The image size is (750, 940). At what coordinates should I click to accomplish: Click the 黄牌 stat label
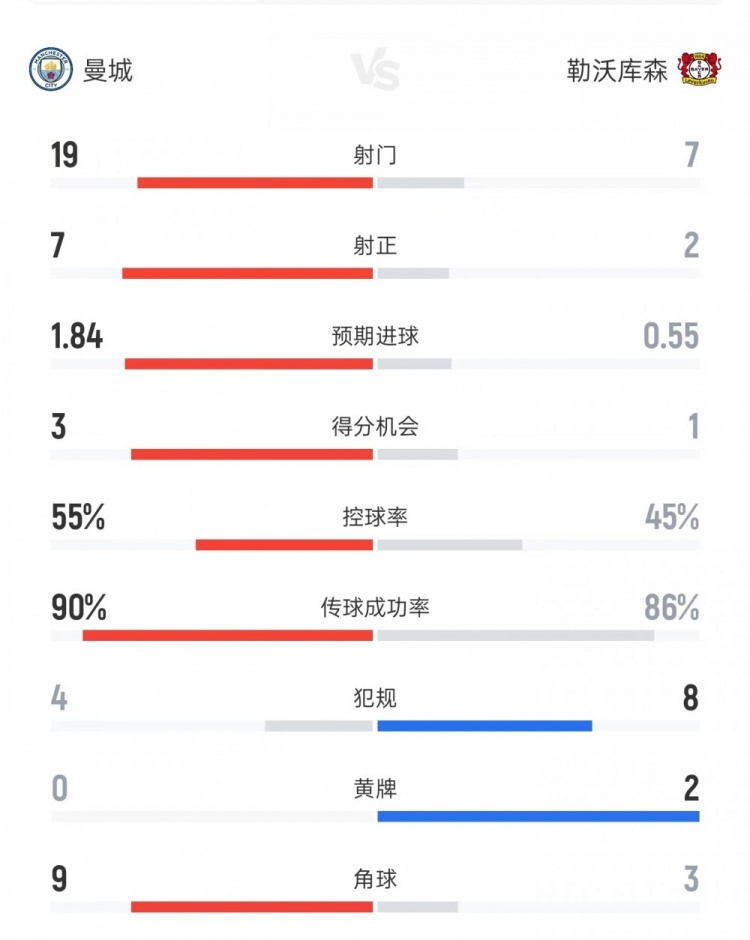pyautogui.click(x=375, y=789)
